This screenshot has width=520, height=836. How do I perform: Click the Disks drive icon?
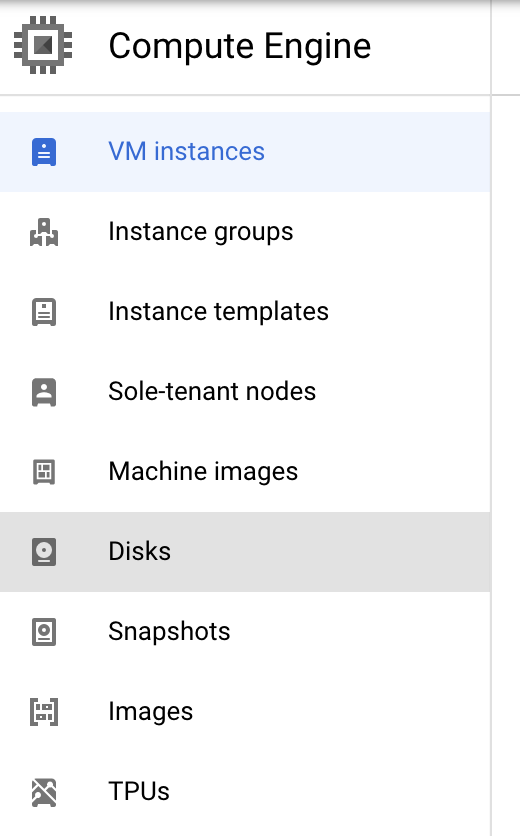coord(44,552)
